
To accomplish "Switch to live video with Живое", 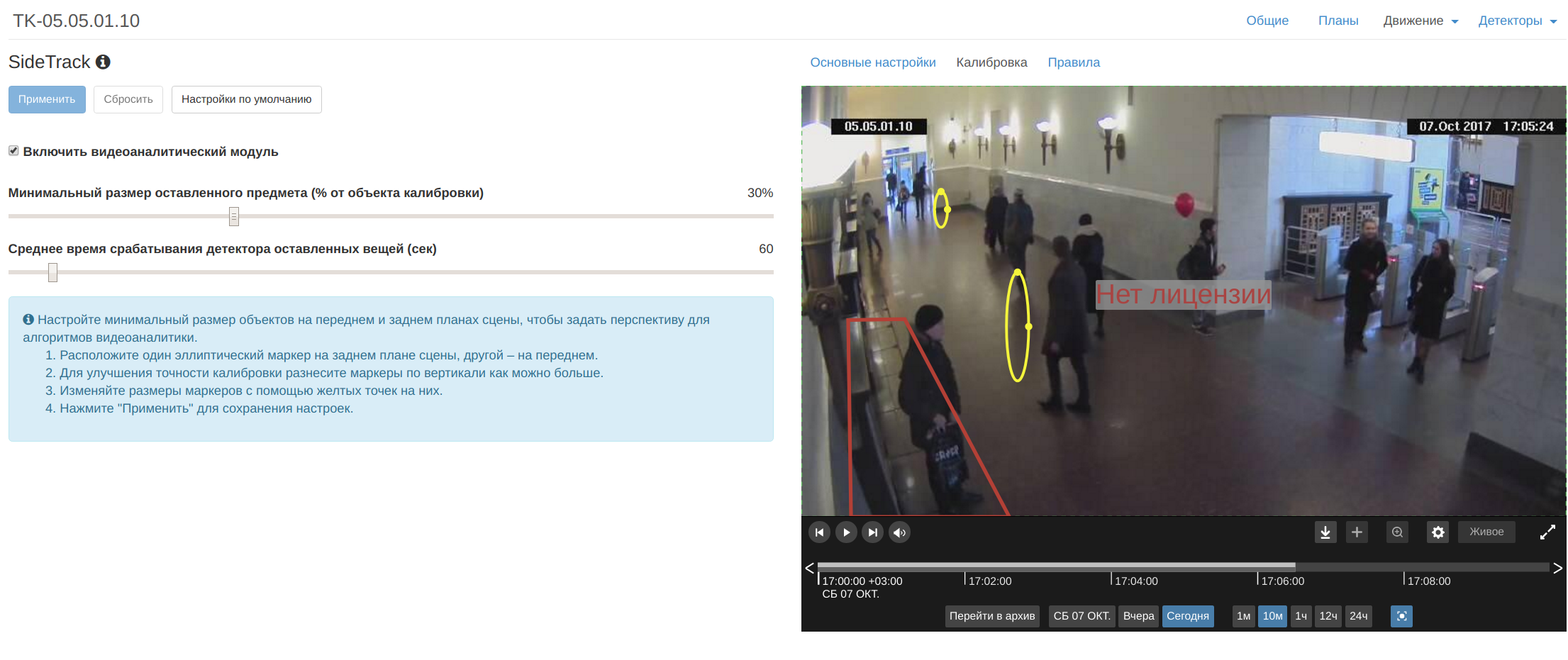I will pyautogui.click(x=1486, y=532).
